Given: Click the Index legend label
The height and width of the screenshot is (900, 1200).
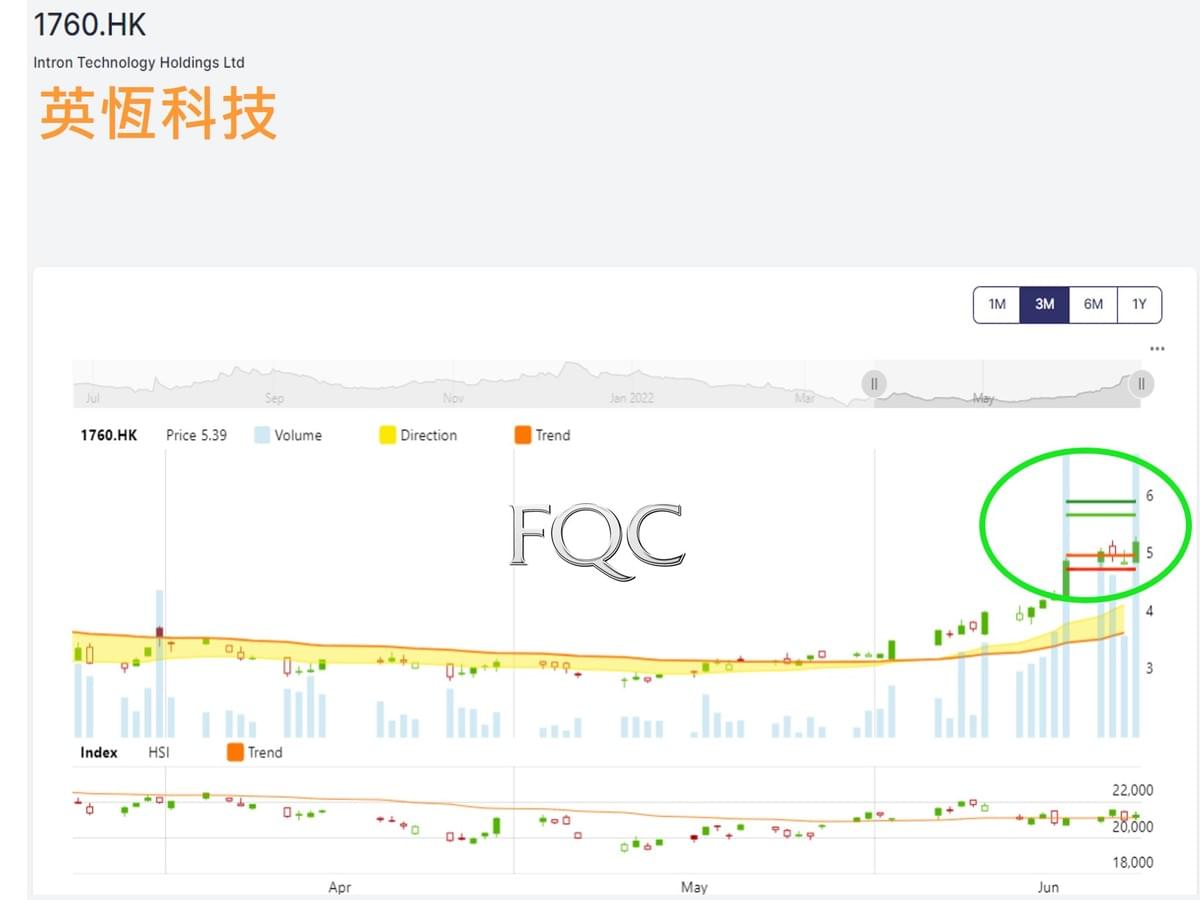Looking at the screenshot, I should [99, 752].
